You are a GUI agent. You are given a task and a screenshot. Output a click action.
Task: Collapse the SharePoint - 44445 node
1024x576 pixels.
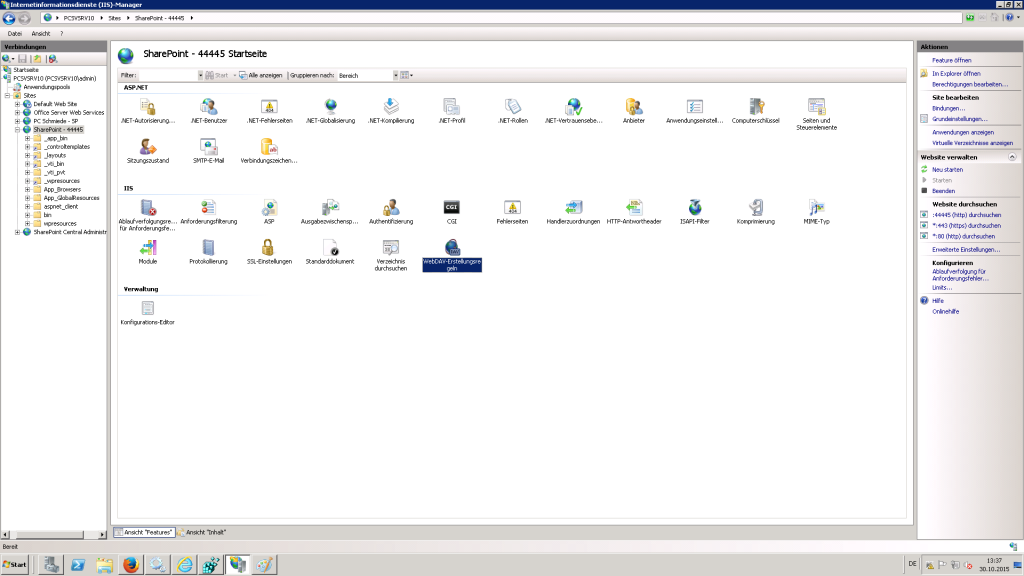(18, 129)
